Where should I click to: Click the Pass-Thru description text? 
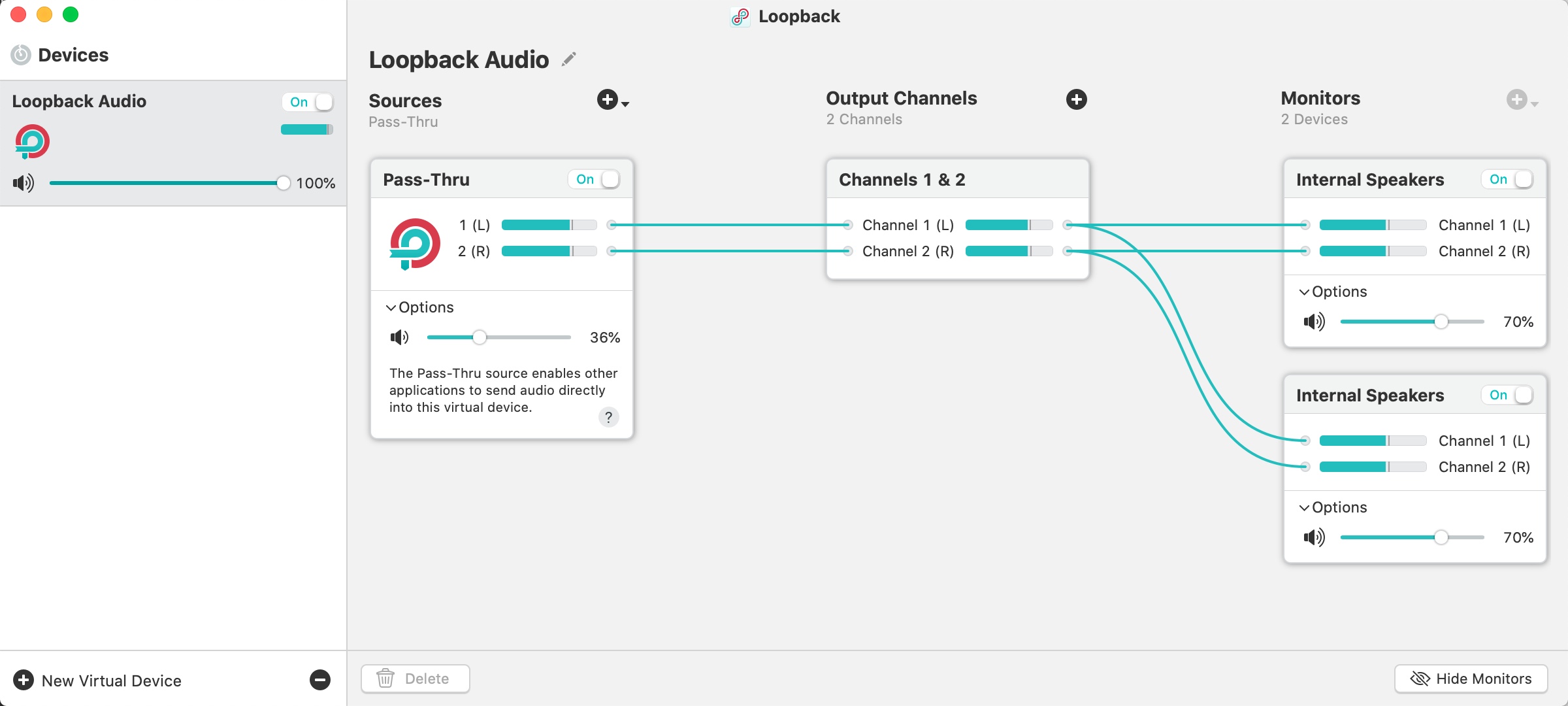click(503, 390)
